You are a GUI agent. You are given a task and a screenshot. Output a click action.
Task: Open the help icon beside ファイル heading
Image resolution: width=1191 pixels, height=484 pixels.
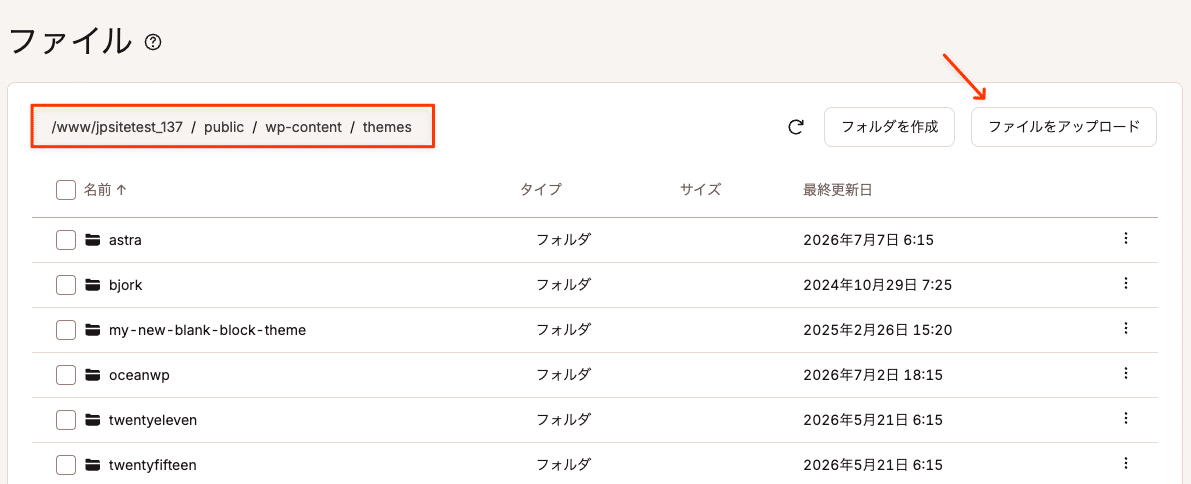click(153, 43)
